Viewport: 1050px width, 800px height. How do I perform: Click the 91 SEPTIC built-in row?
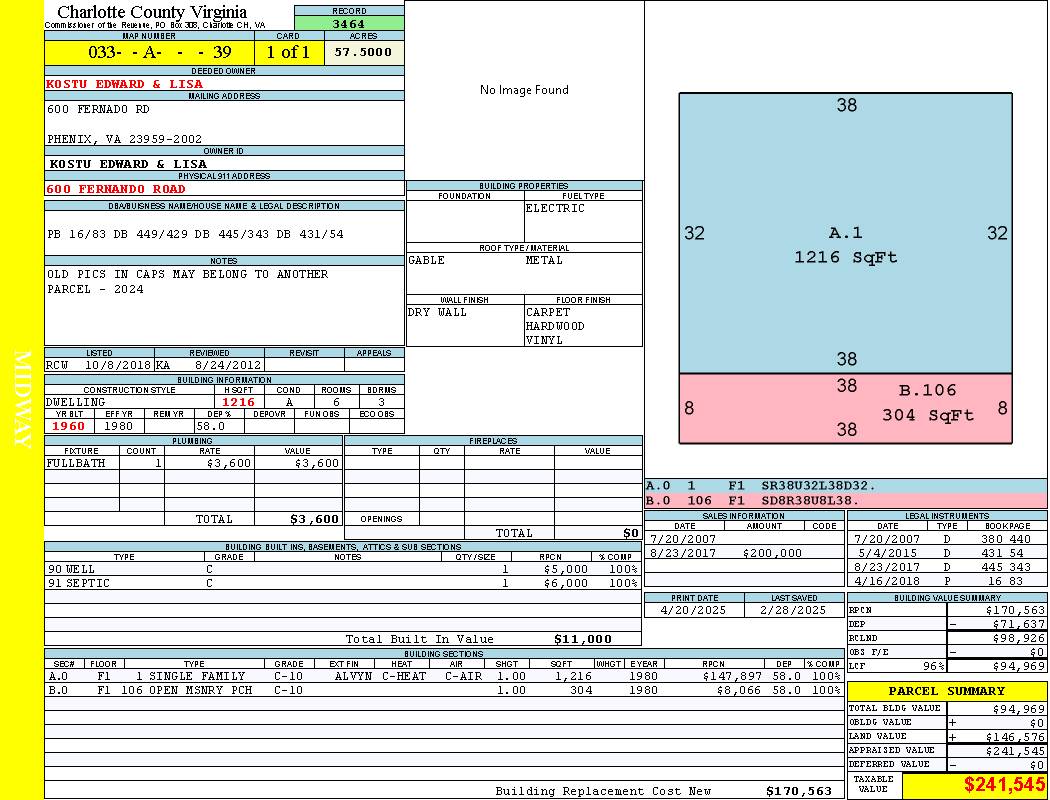343,583
